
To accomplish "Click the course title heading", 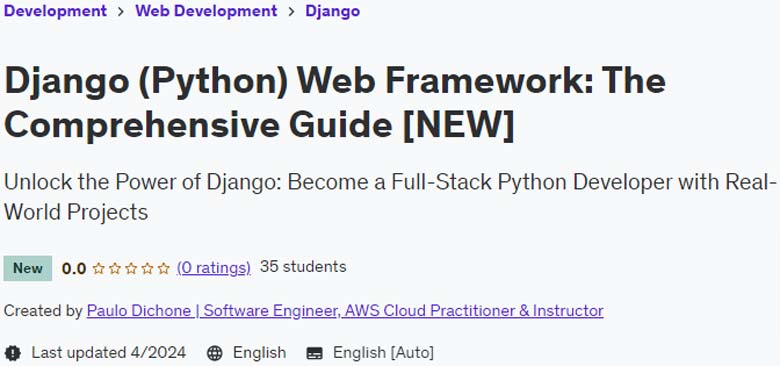I will click(x=335, y=103).
